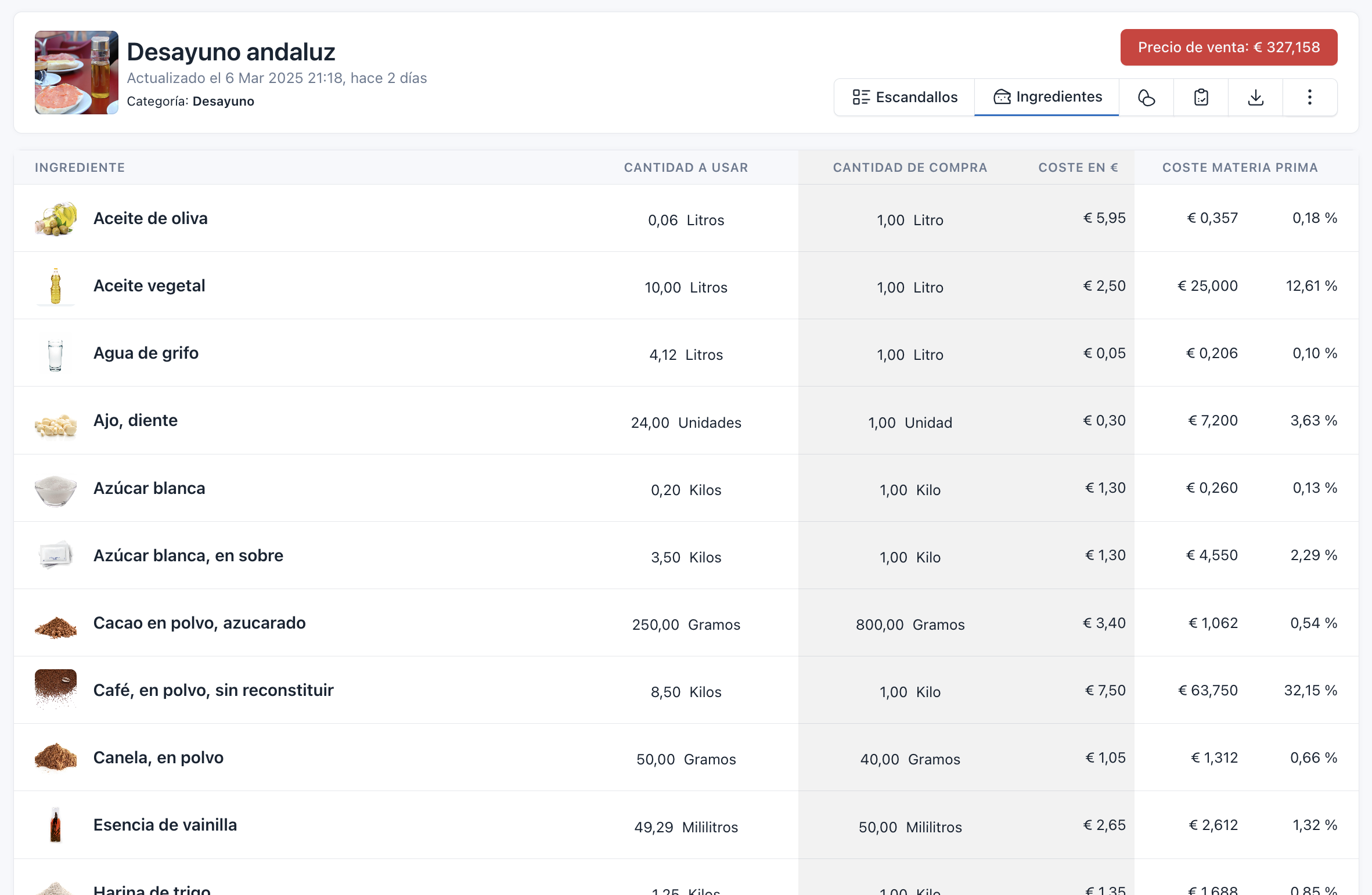Click the 800,00 Gramos purchase quantity
This screenshot has height=895, width=1372.
[x=910, y=625]
